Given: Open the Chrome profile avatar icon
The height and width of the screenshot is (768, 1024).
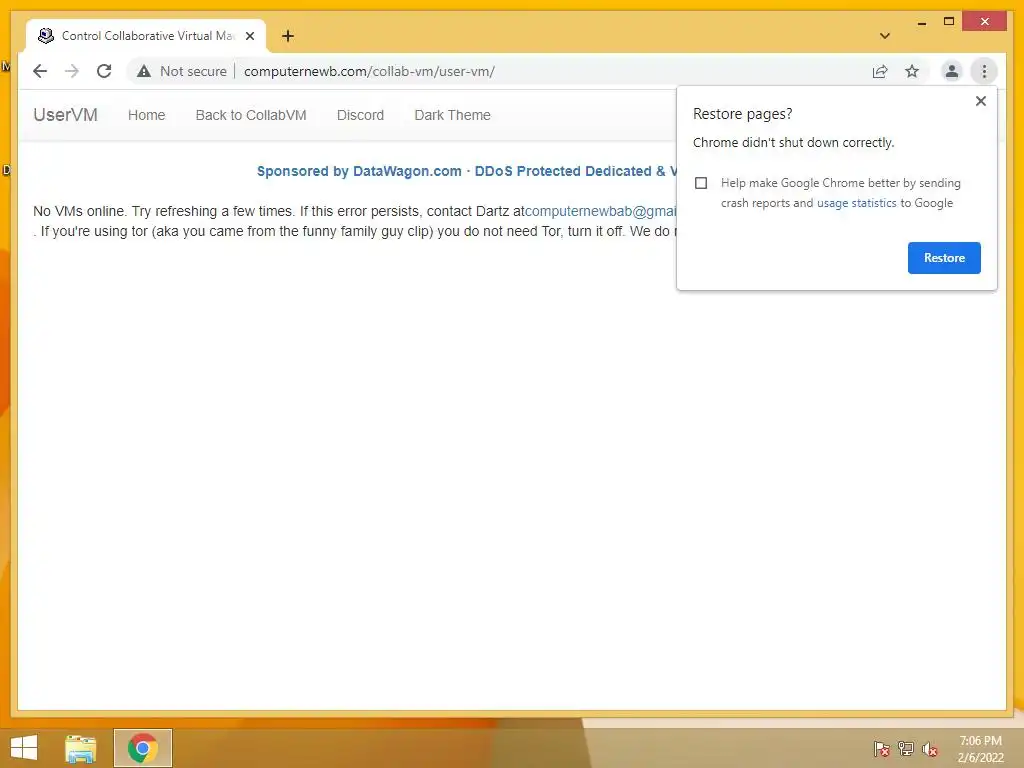Looking at the screenshot, I should tap(952, 71).
